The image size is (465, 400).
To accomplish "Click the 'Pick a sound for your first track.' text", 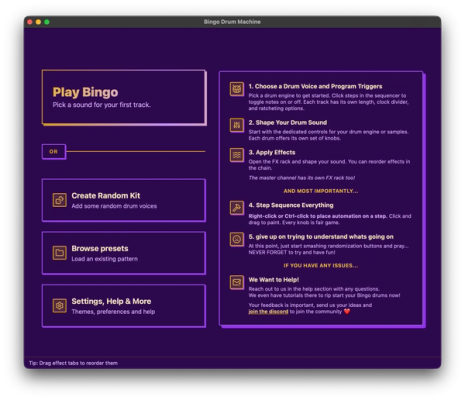I will tap(102, 105).
